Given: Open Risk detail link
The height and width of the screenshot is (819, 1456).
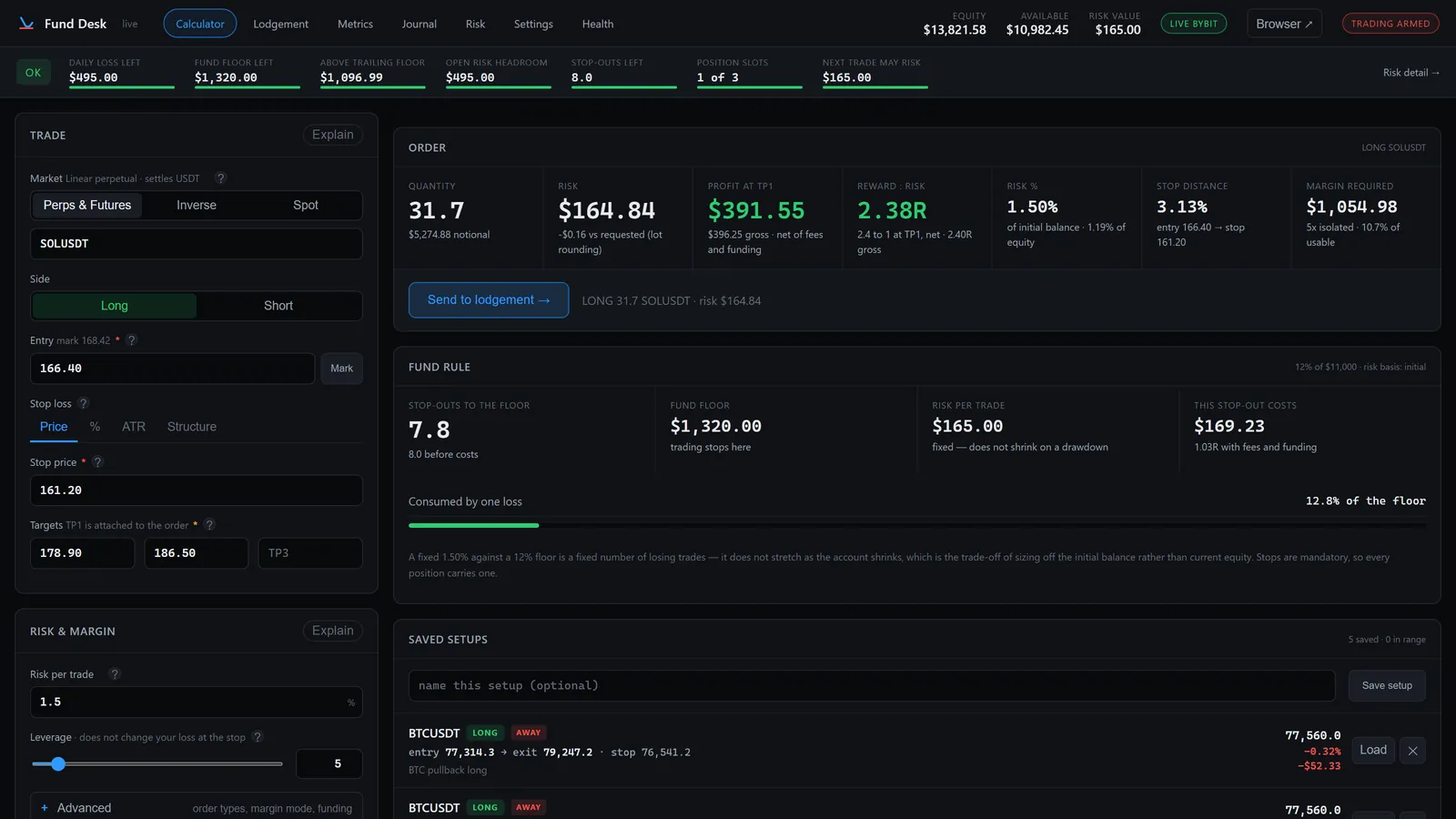Looking at the screenshot, I should [x=1411, y=73].
